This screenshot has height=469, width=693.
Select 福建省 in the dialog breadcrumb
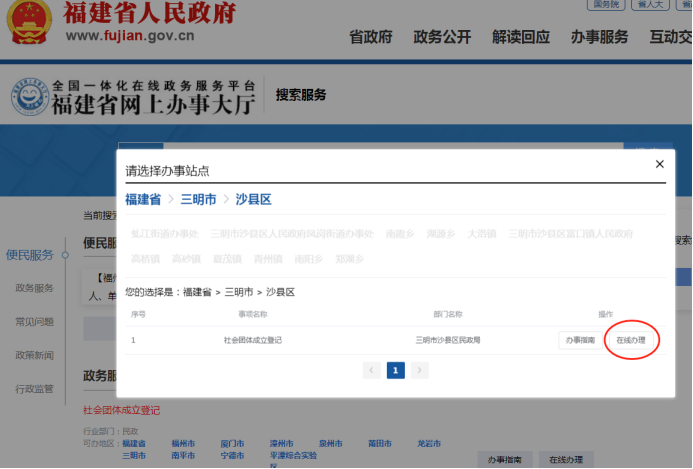[x=143, y=200]
